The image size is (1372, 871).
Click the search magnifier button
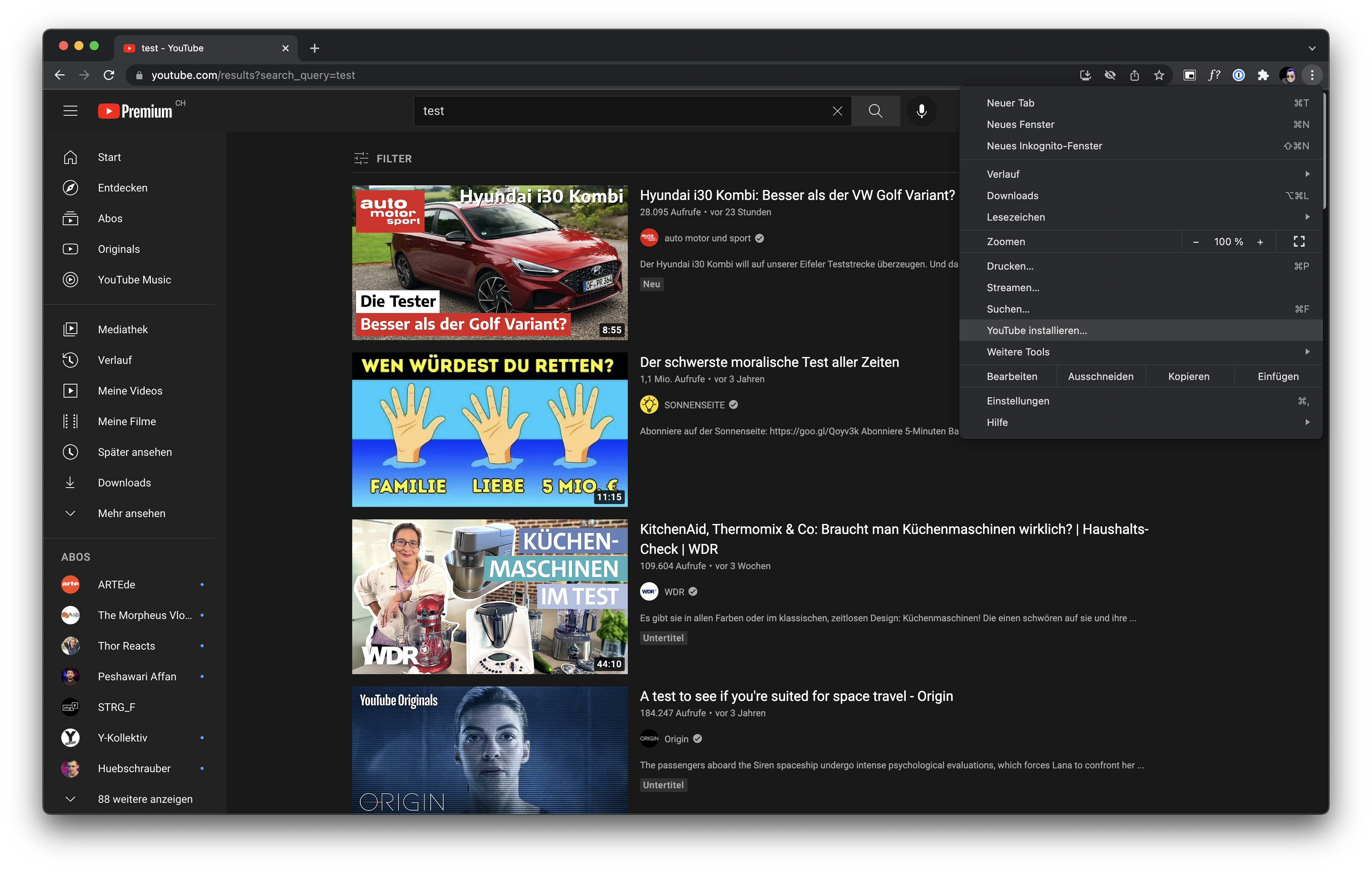click(x=875, y=111)
